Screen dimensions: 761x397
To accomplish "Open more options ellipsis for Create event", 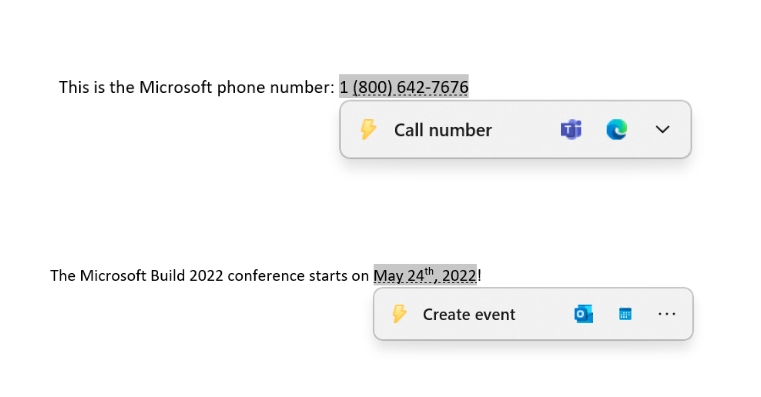I will point(667,314).
